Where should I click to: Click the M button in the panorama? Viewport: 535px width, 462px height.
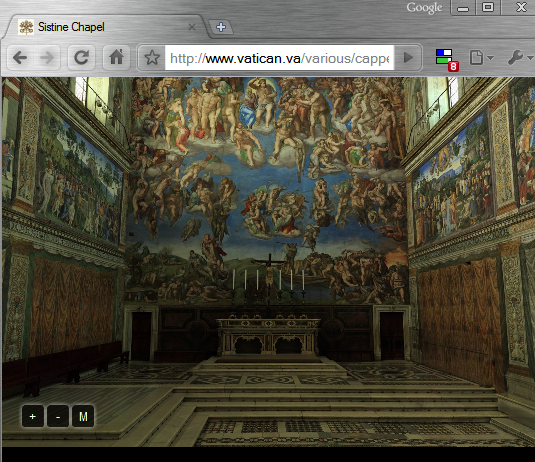point(83,416)
